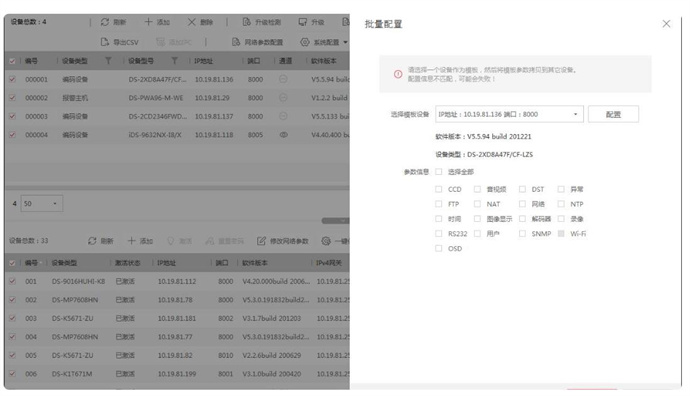Image resolution: width=690 pixels, height=396 pixels.
Task: Click channel eye icon in row 000004
Action: pyautogui.click(x=284, y=135)
